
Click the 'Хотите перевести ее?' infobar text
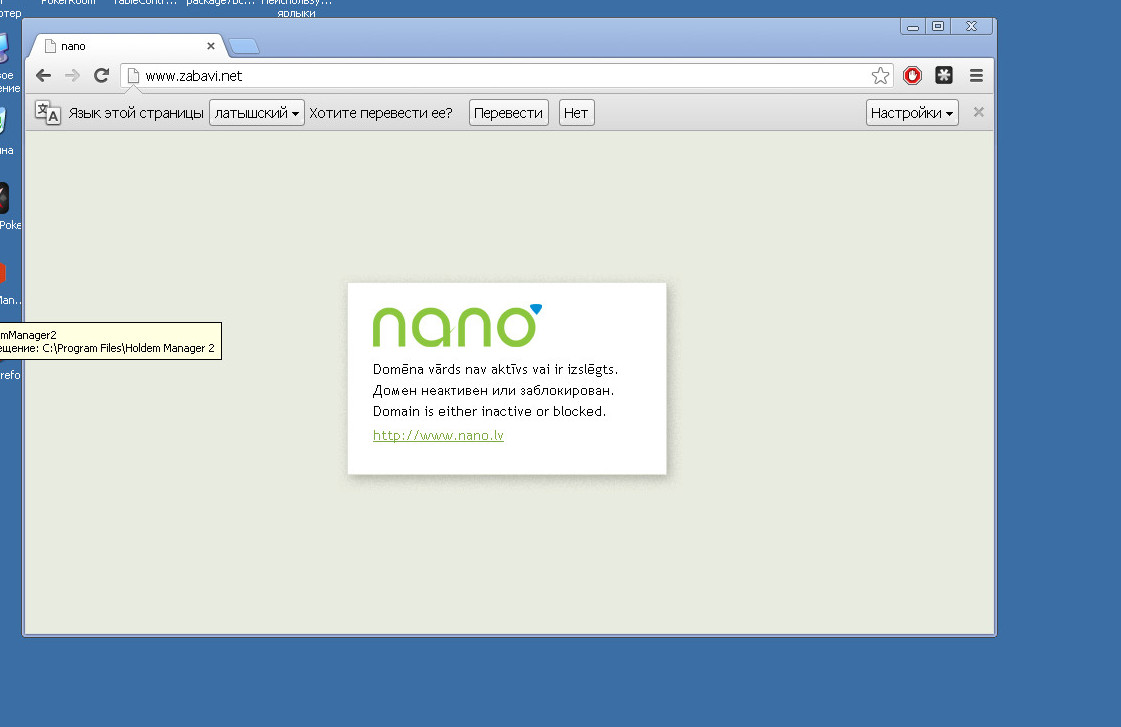point(381,113)
